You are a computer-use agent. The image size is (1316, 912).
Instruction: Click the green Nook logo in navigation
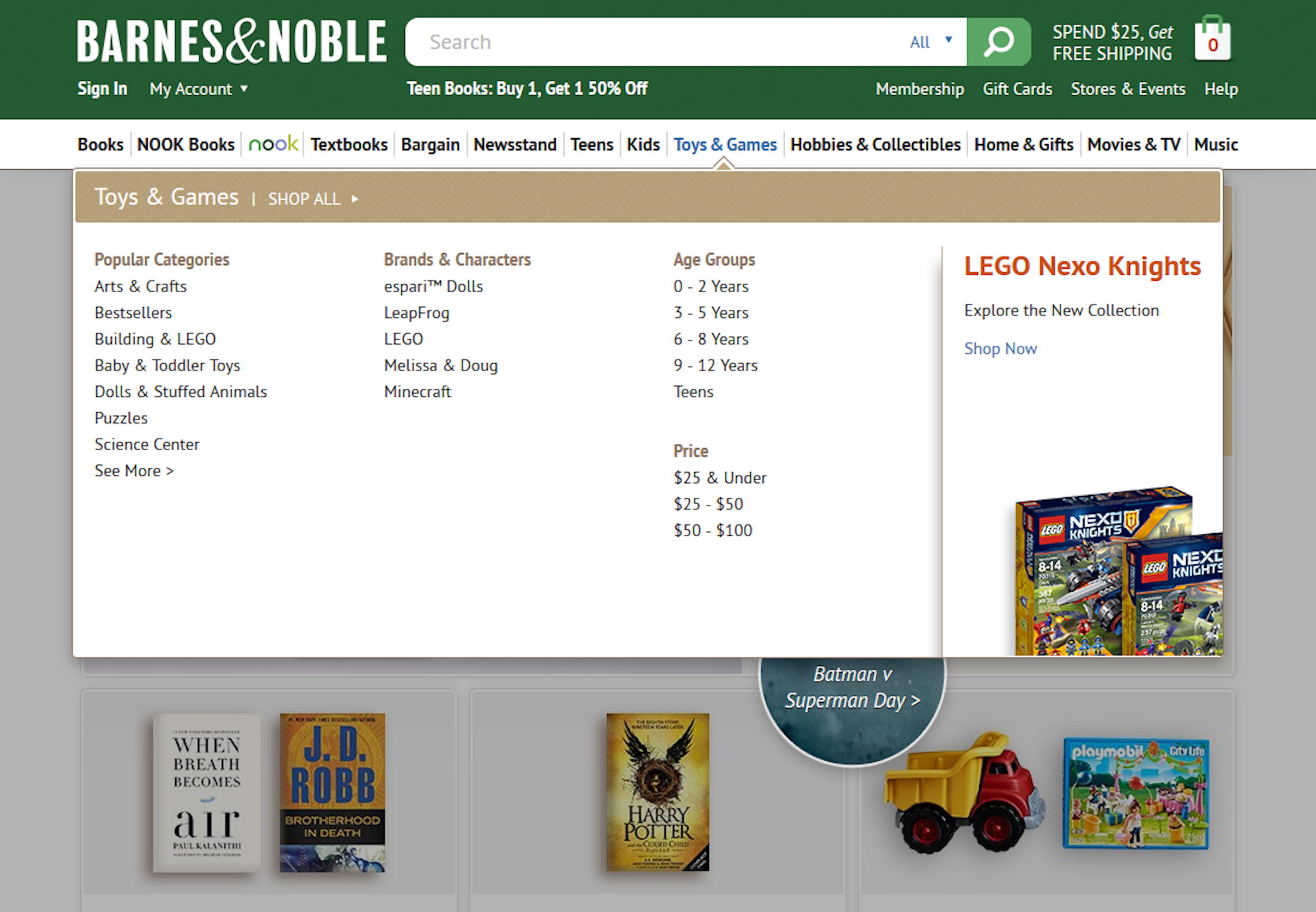[x=272, y=144]
